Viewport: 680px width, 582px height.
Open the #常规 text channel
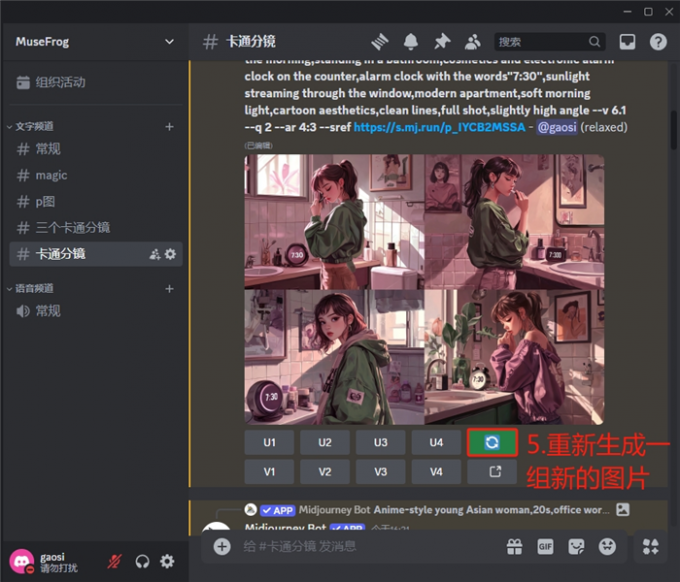click(x=95, y=149)
